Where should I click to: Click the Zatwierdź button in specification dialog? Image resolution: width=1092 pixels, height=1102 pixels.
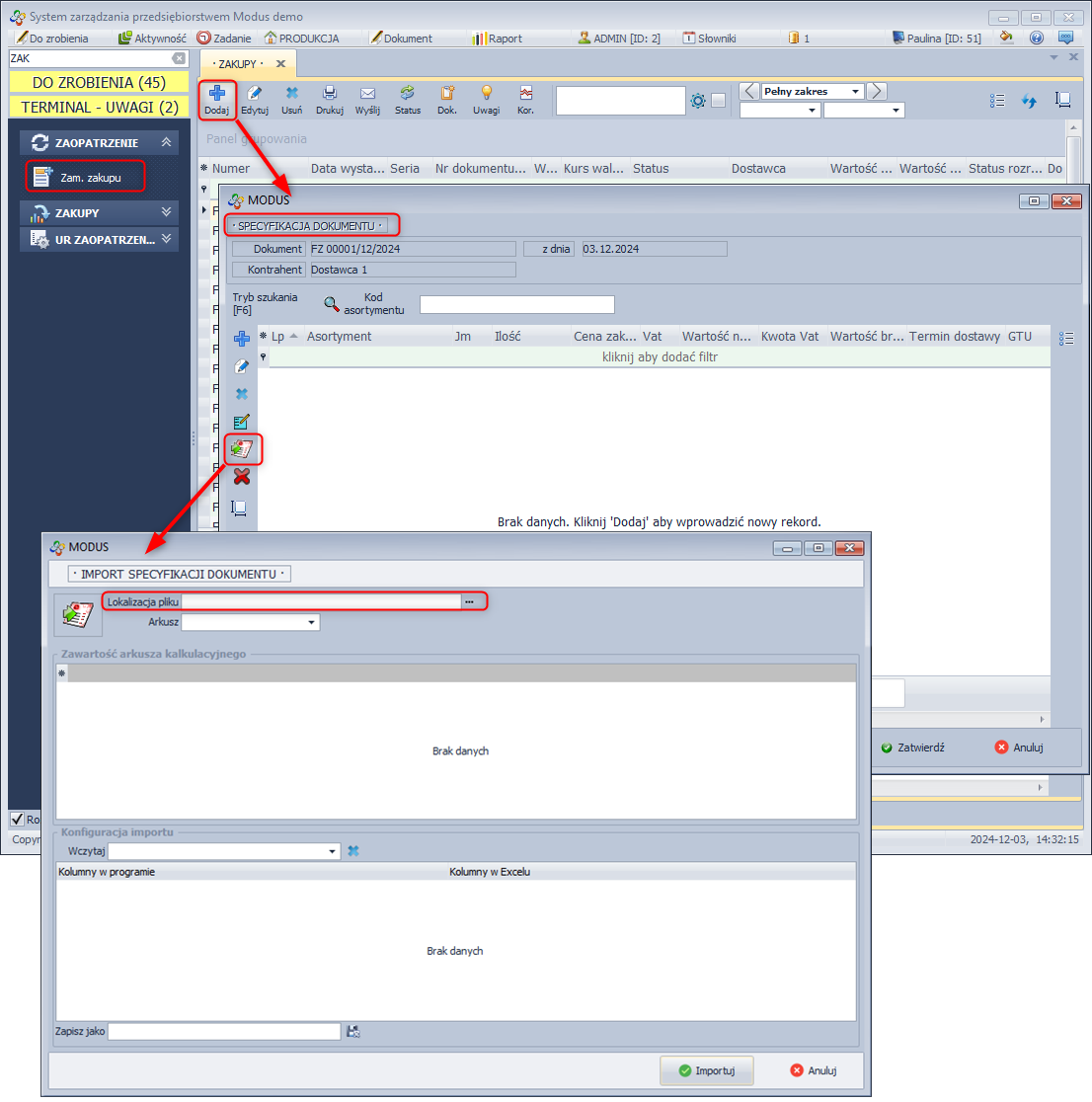913,748
